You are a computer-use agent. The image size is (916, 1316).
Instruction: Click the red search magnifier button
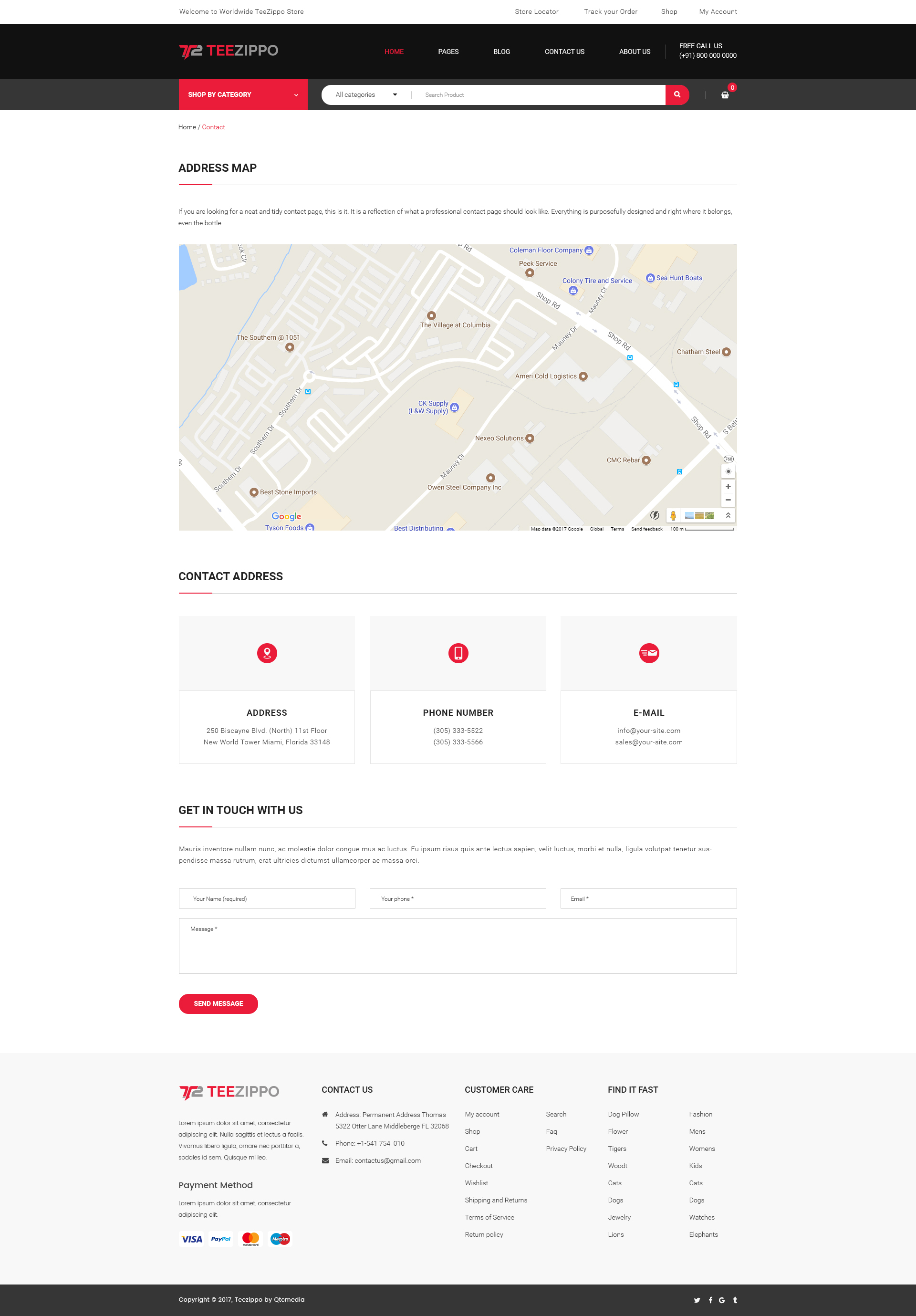677,94
